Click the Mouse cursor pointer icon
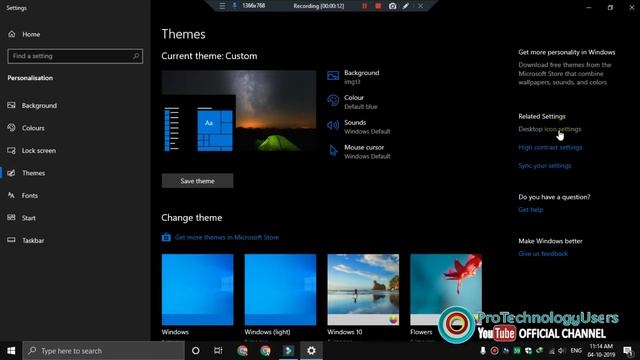The height and width of the screenshot is (360, 640). tap(333, 150)
